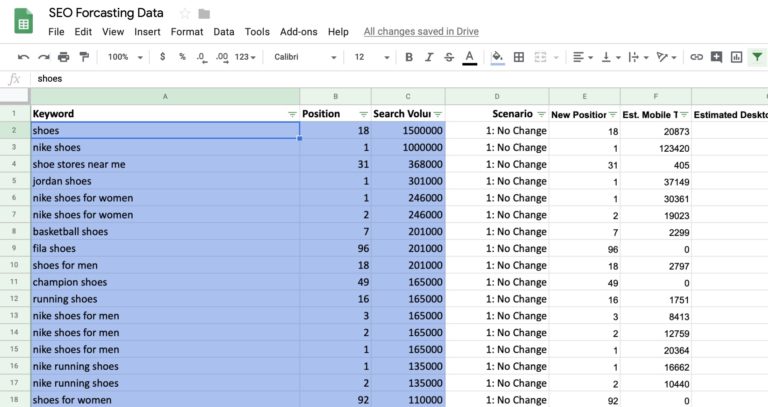The width and height of the screenshot is (768, 407).
Task: Toggle italic formatting
Action: (x=429, y=57)
